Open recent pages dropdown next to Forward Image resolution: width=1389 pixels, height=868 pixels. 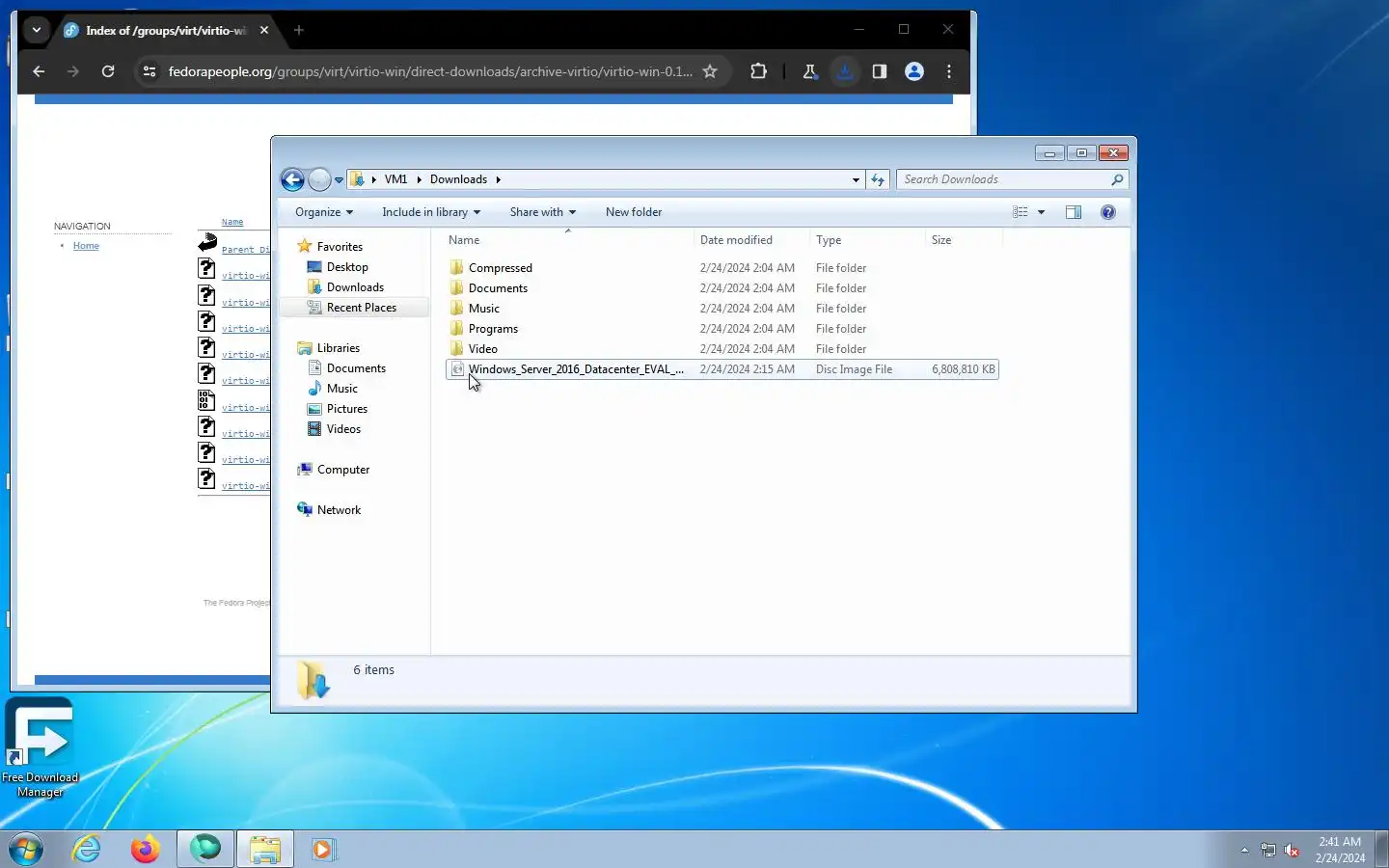(x=339, y=180)
